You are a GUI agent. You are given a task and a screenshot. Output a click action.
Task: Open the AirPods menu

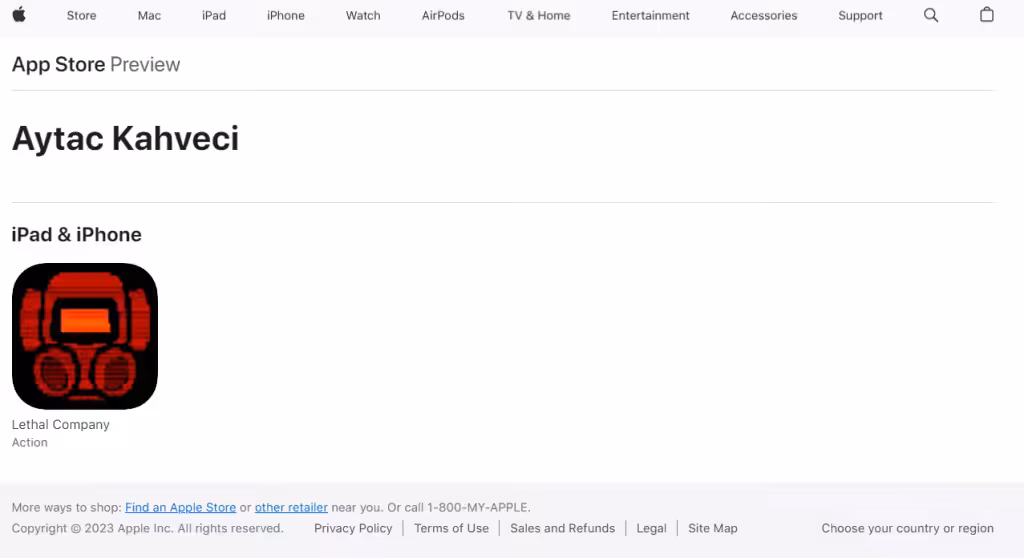click(443, 15)
